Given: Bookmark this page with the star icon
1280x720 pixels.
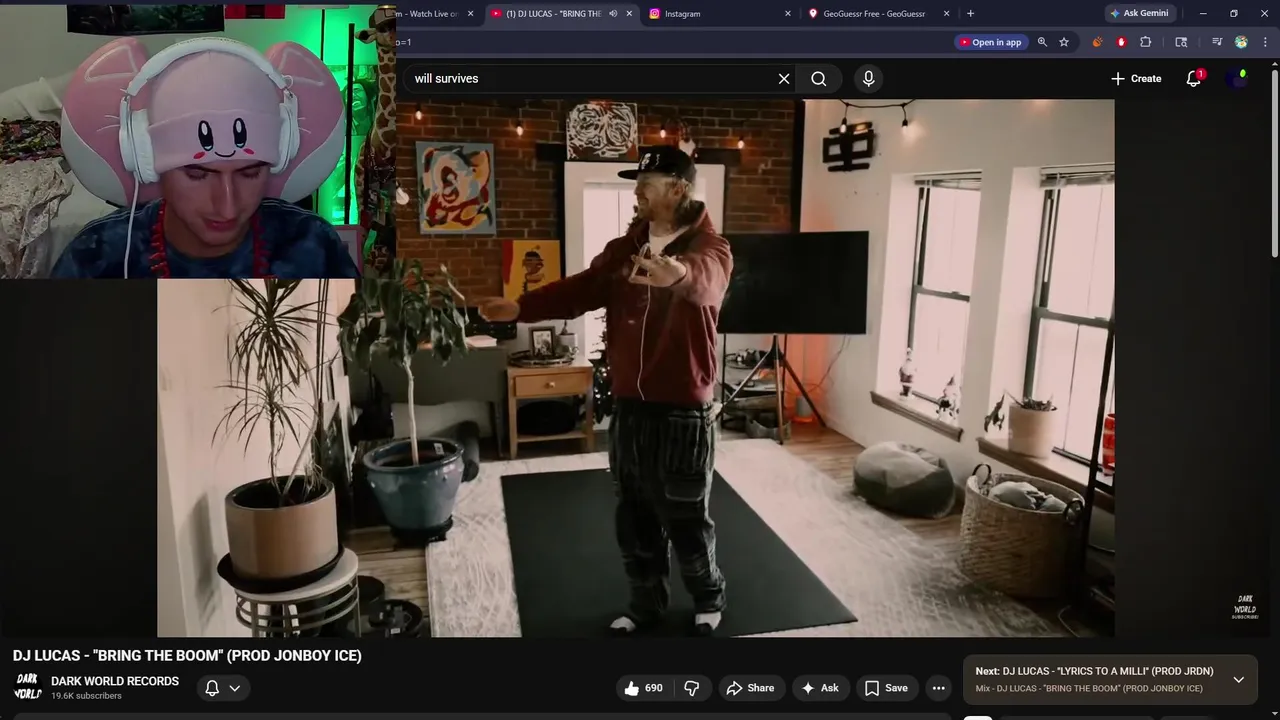Looking at the screenshot, I should coord(1064,42).
